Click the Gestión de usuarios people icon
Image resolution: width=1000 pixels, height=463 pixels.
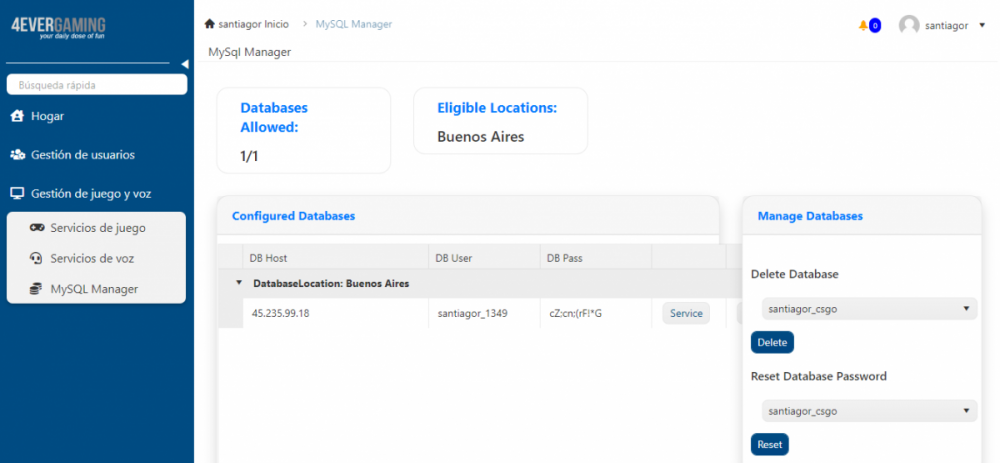tap(17, 155)
